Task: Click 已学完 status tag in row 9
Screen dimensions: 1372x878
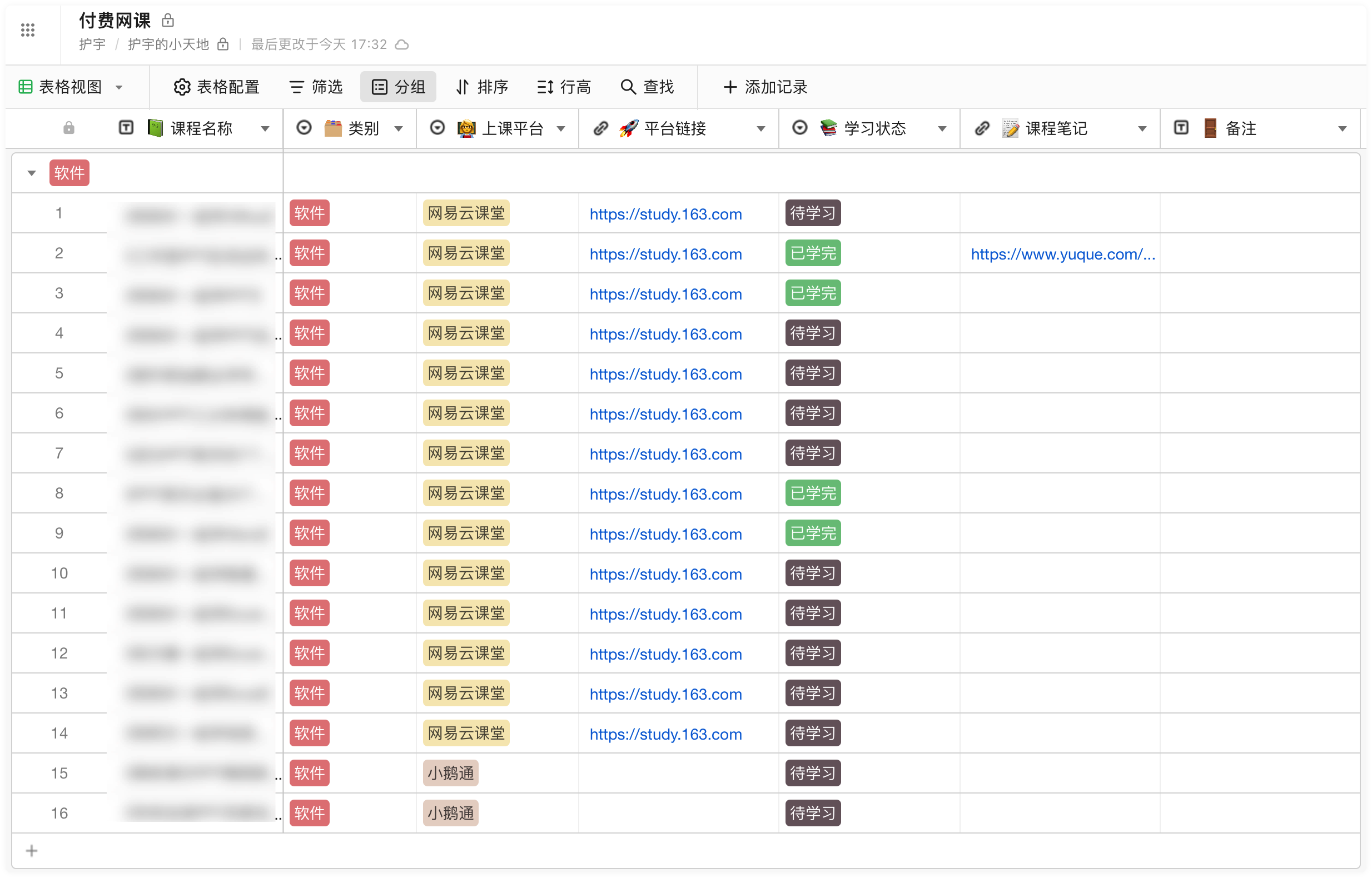Action: pyautogui.click(x=813, y=533)
